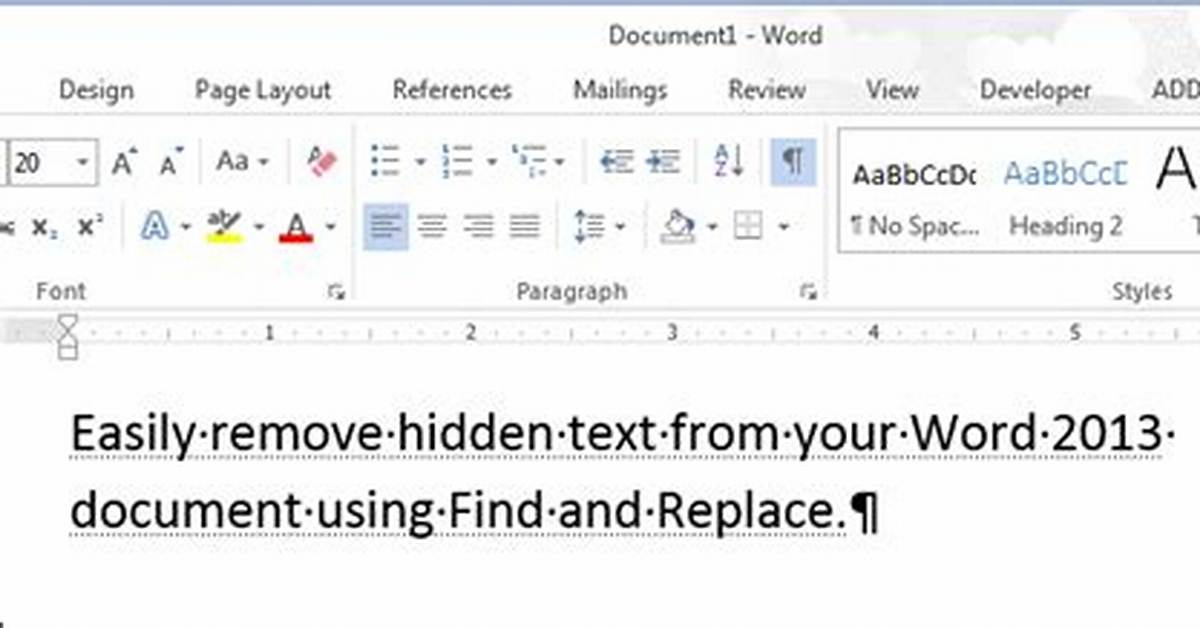Click the Change Case Aa button

[x=234, y=162]
